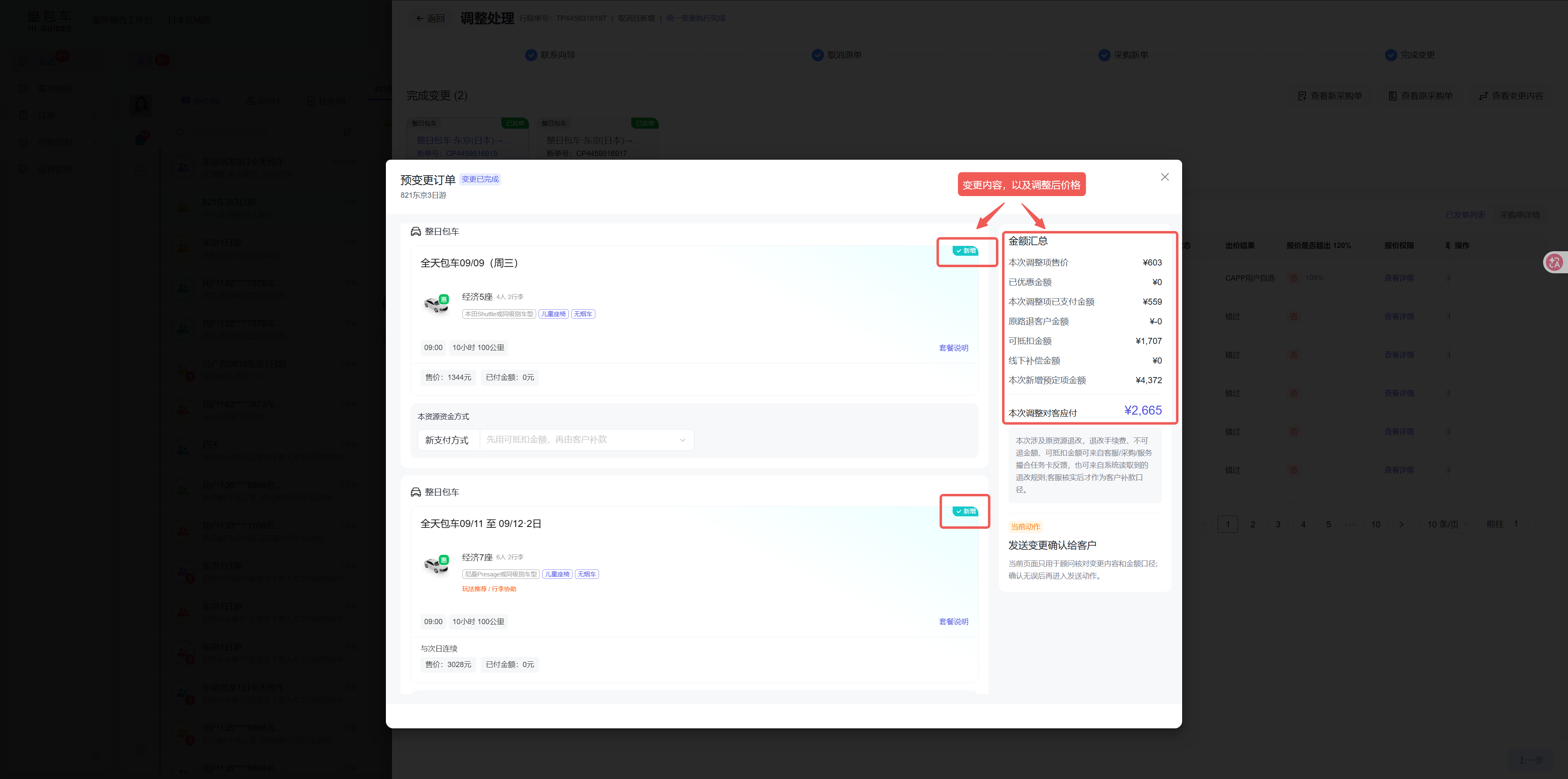This screenshot has width=1568, height=779.
Task: Select the 本田Shuttle或同级别车型 tag
Action: click(x=499, y=314)
